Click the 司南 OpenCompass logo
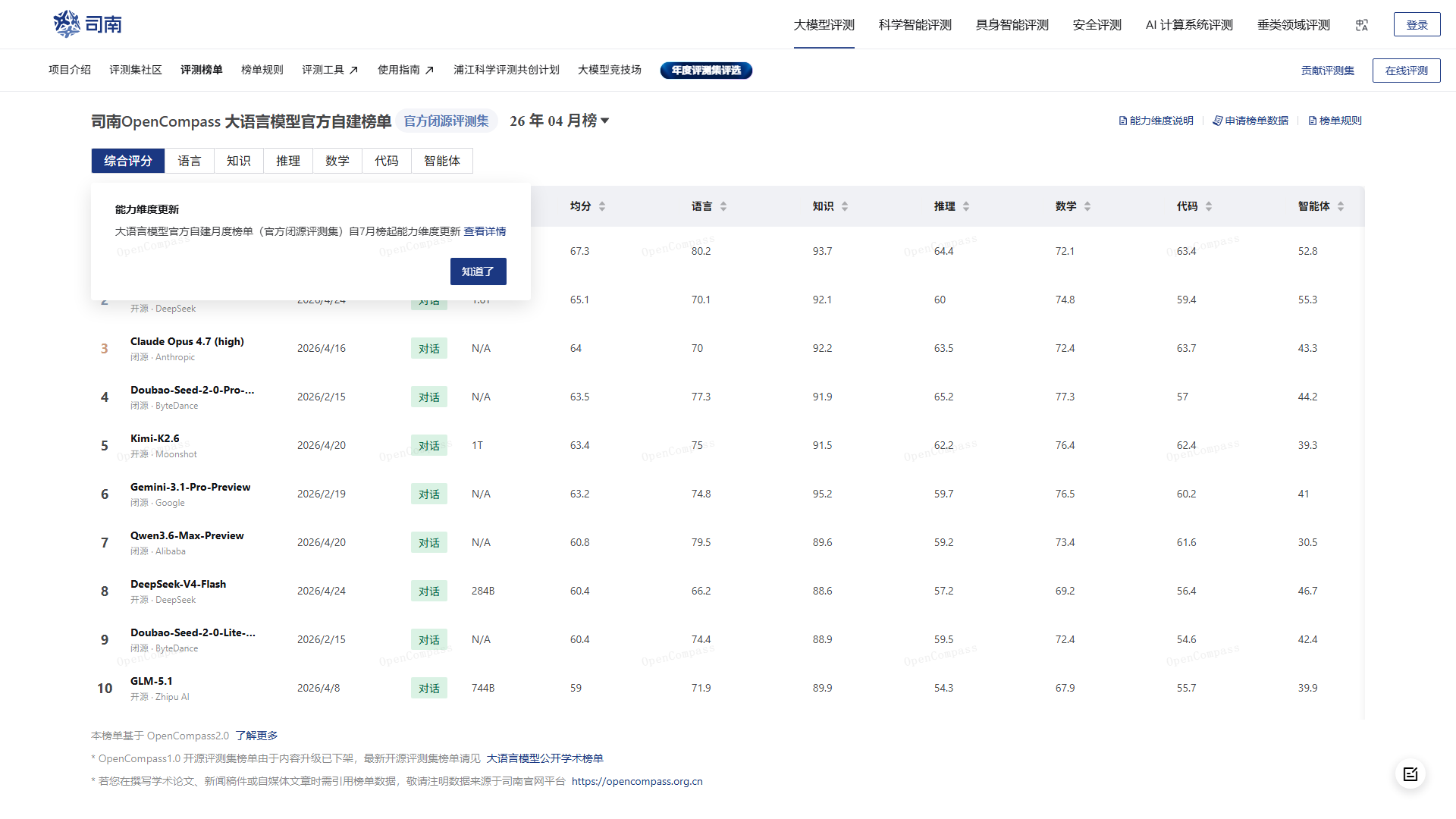 click(88, 24)
